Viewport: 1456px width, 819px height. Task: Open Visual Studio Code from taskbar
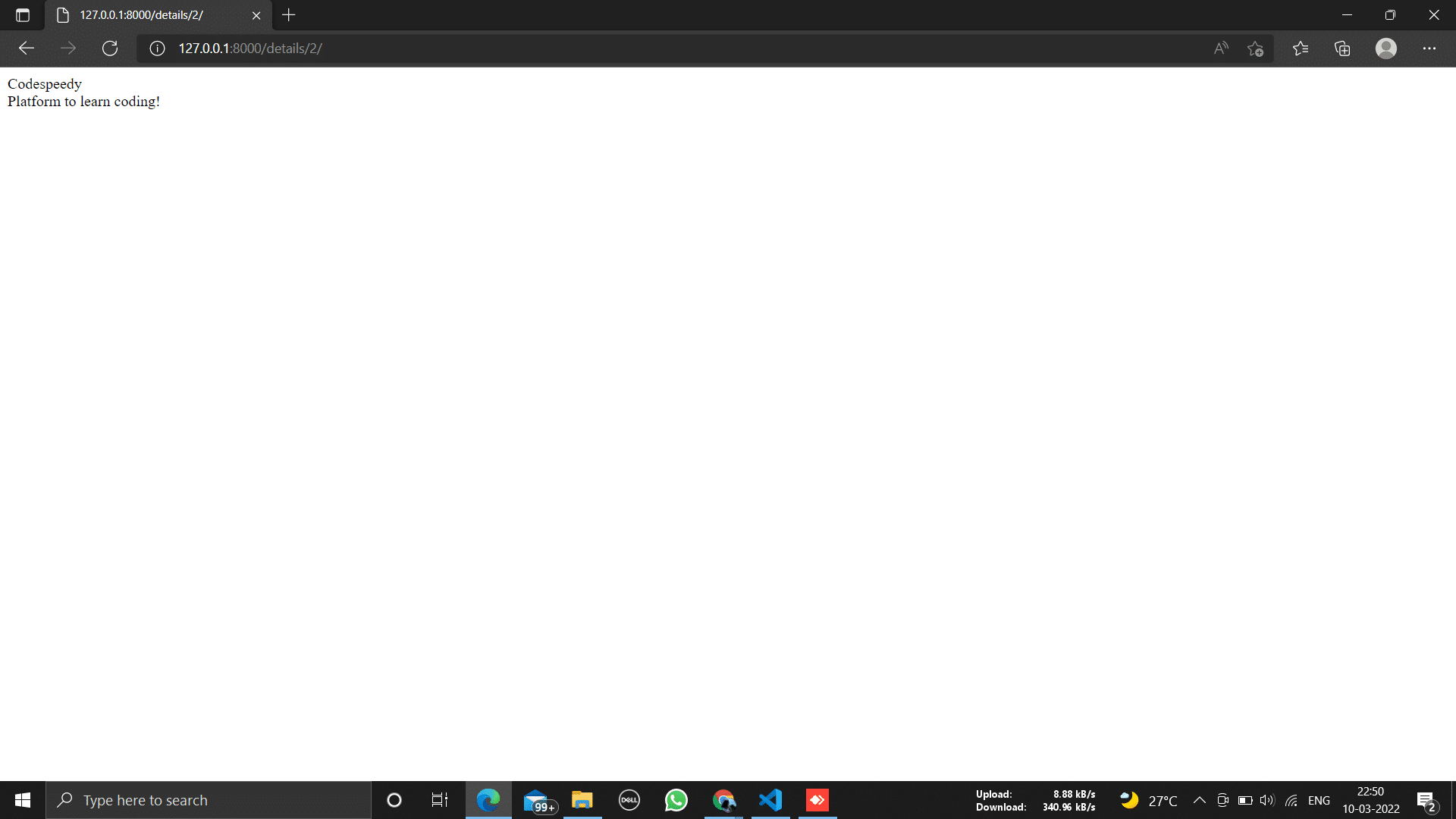pos(770,800)
